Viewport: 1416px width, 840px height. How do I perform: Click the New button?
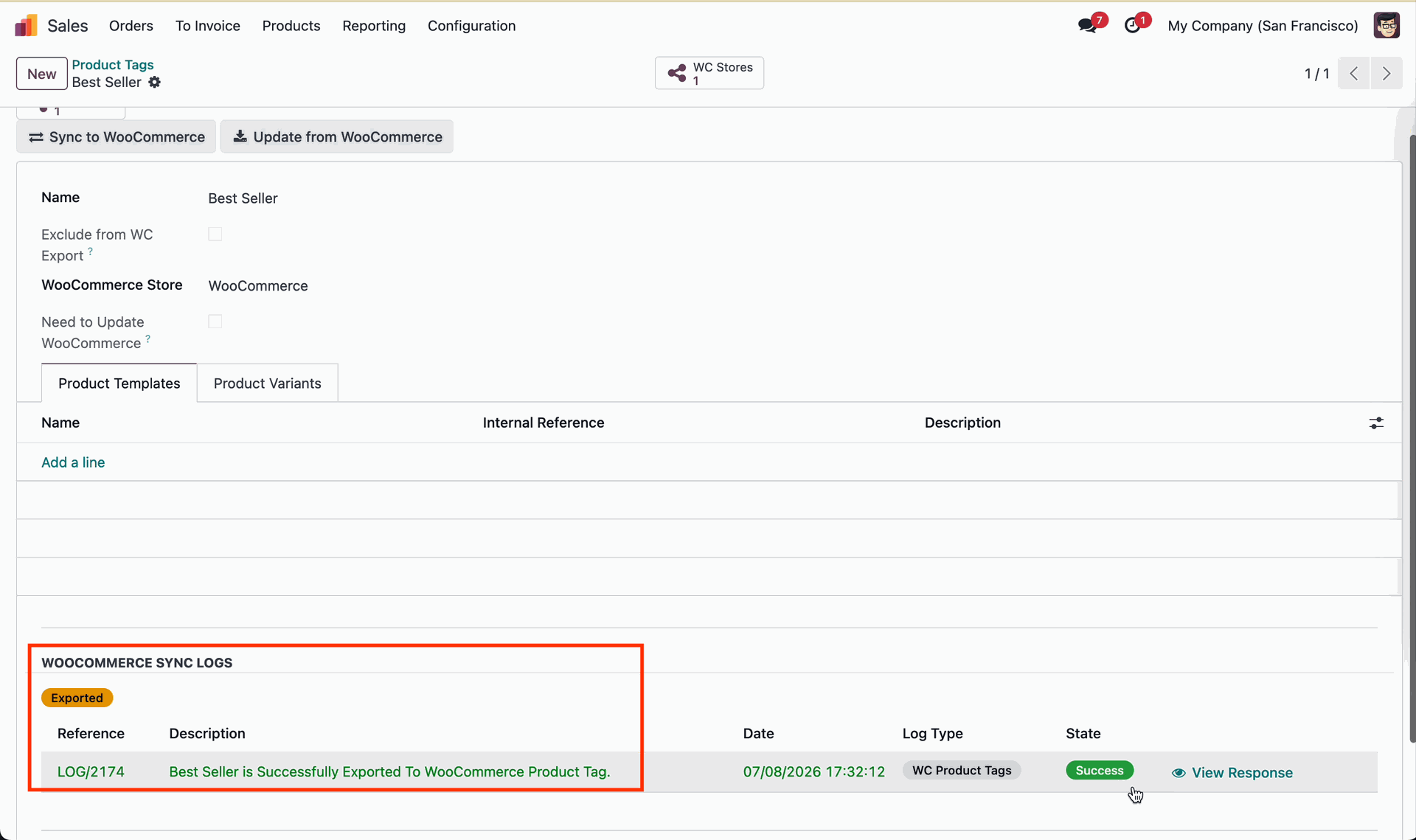pos(42,74)
